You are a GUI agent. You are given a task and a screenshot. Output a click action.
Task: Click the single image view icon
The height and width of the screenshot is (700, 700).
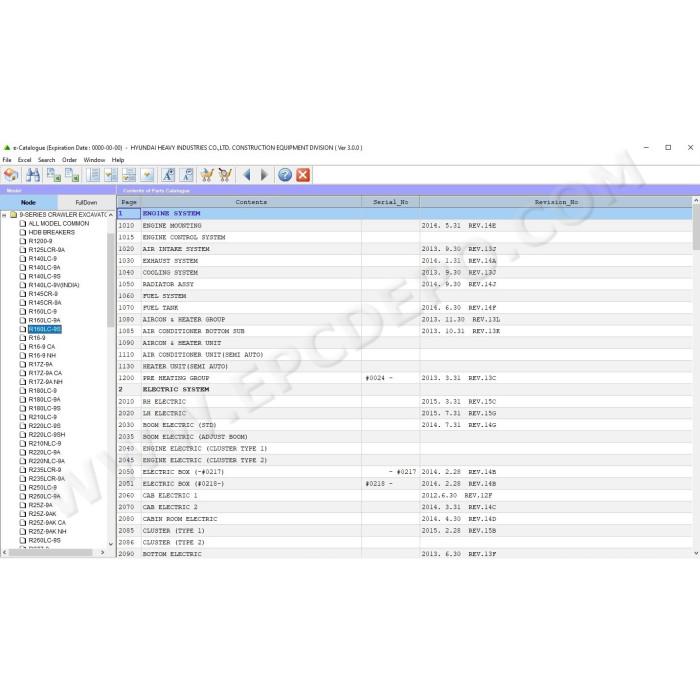[x=147, y=175]
